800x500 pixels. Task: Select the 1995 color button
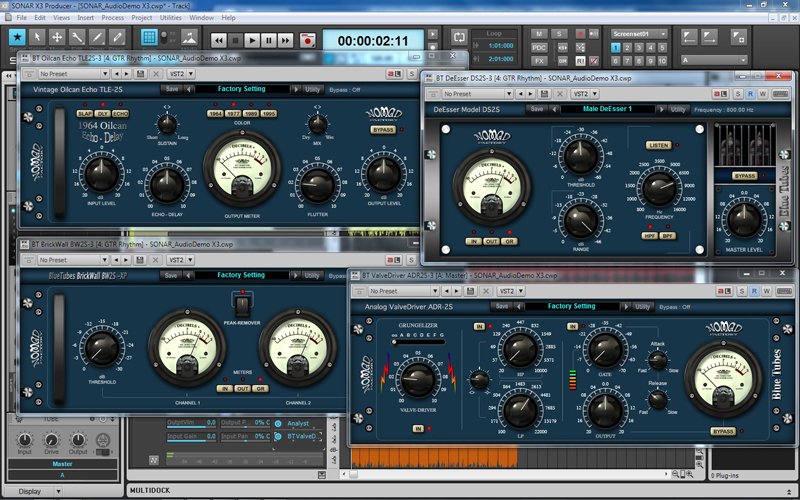(x=268, y=114)
